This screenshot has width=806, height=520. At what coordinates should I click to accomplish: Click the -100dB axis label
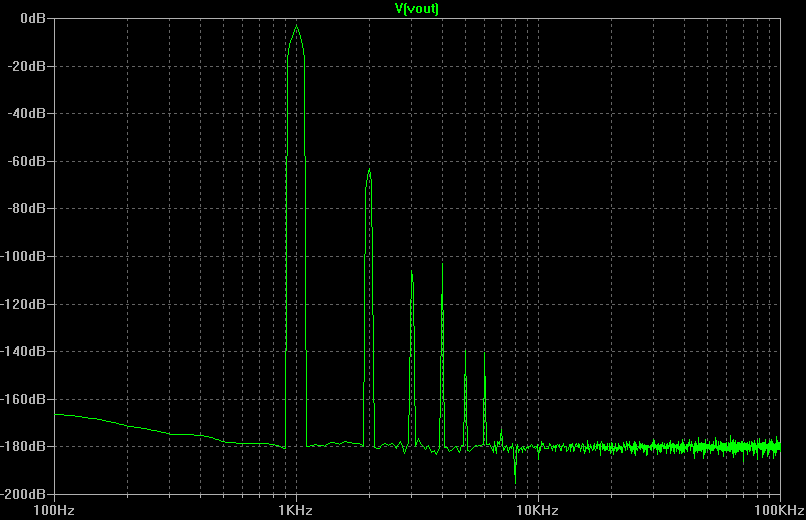(23, 256)
